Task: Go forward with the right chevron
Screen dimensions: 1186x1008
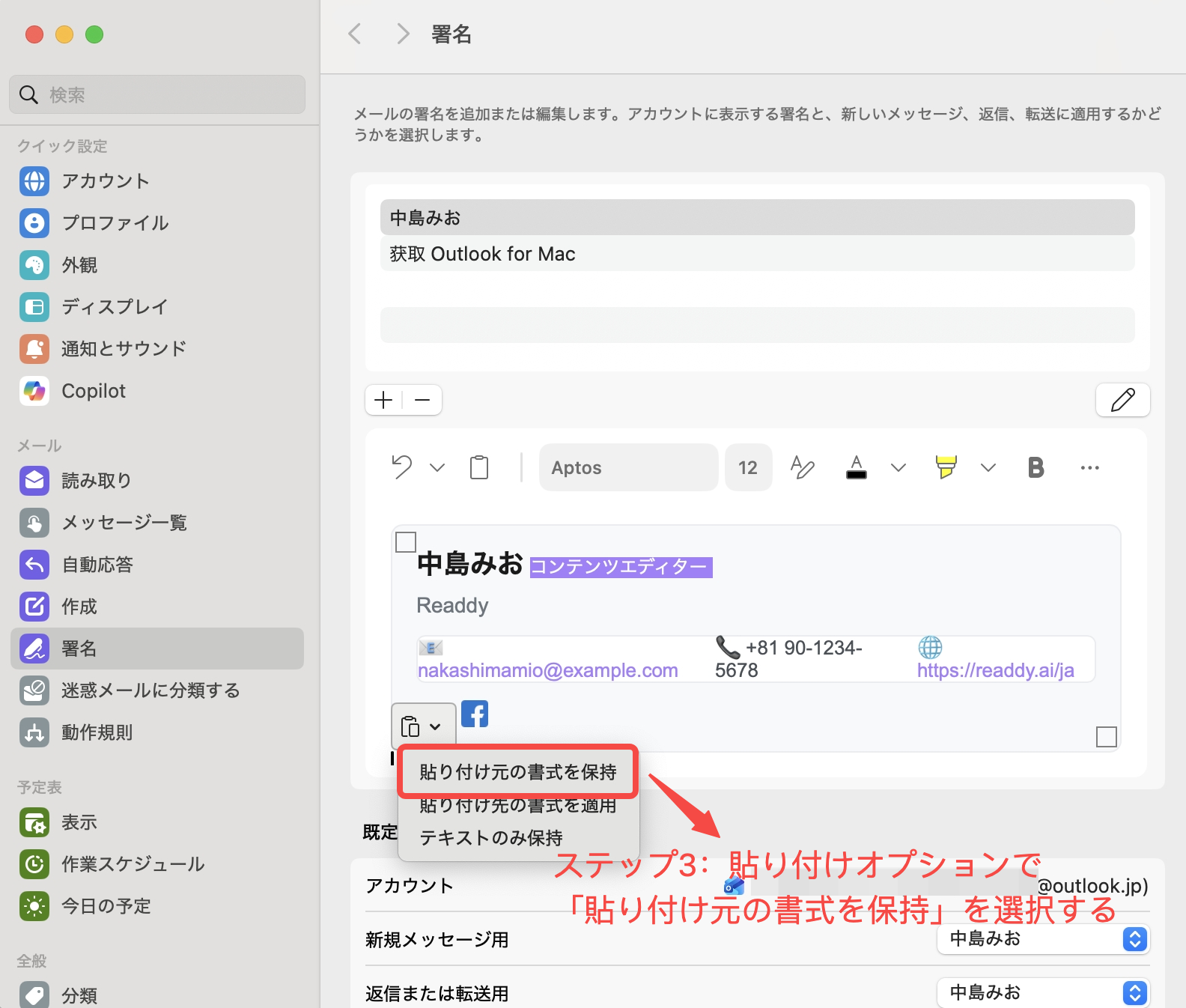Action: 403,34
